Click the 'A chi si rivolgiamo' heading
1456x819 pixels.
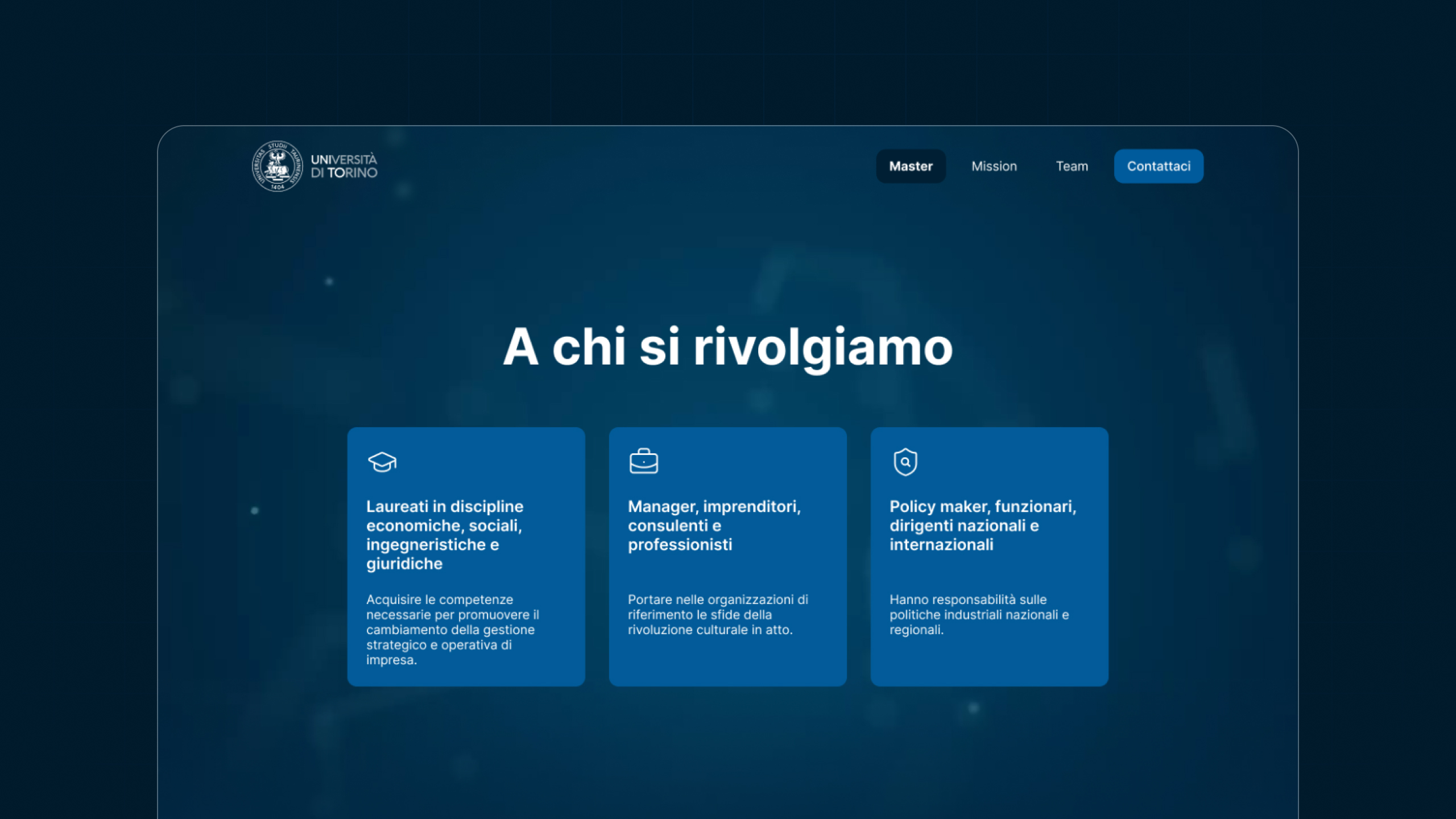click(x=728, y=347)
